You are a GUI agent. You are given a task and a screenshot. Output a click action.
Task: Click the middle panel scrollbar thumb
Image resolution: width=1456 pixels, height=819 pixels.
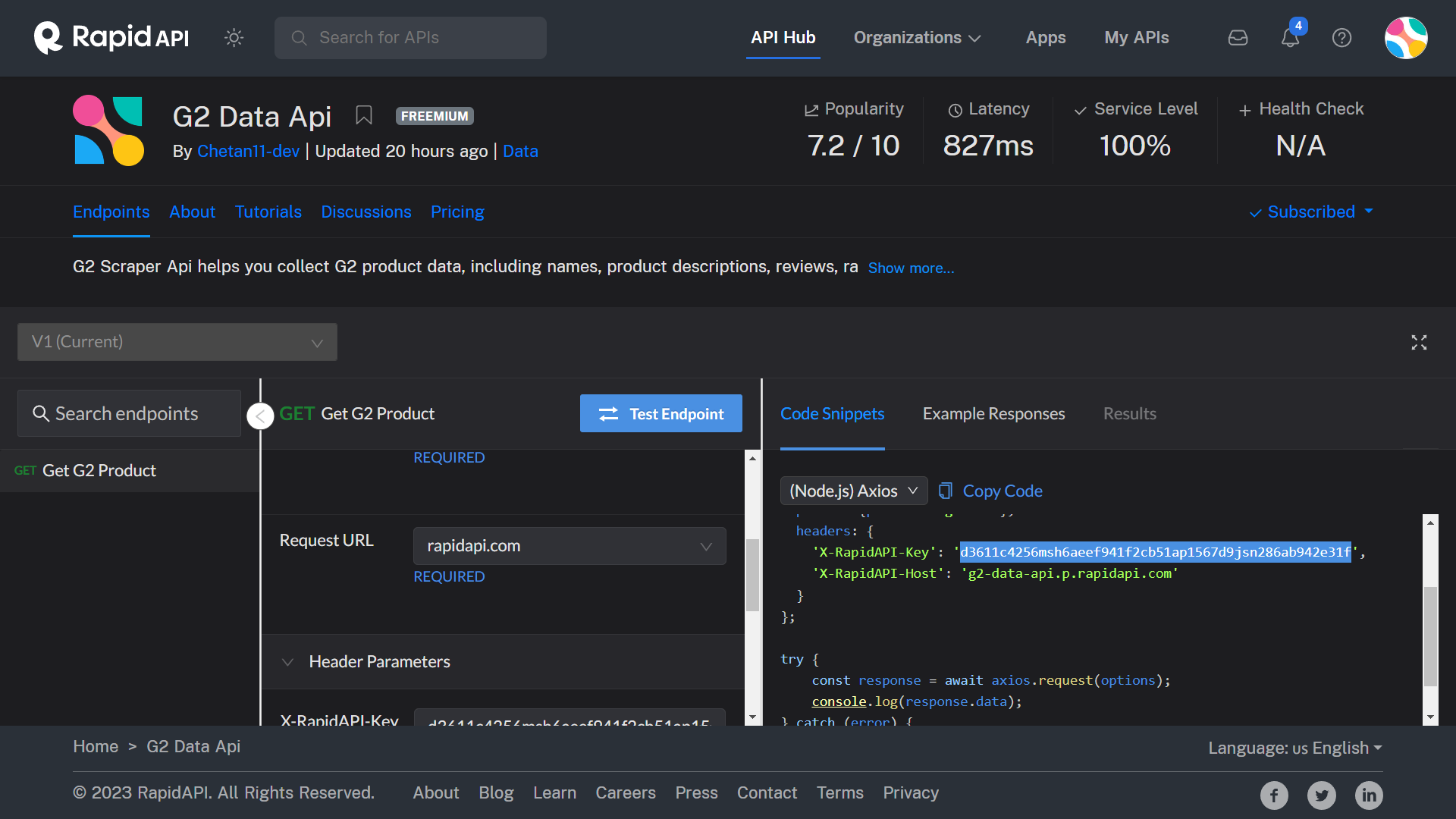(752, 575)
